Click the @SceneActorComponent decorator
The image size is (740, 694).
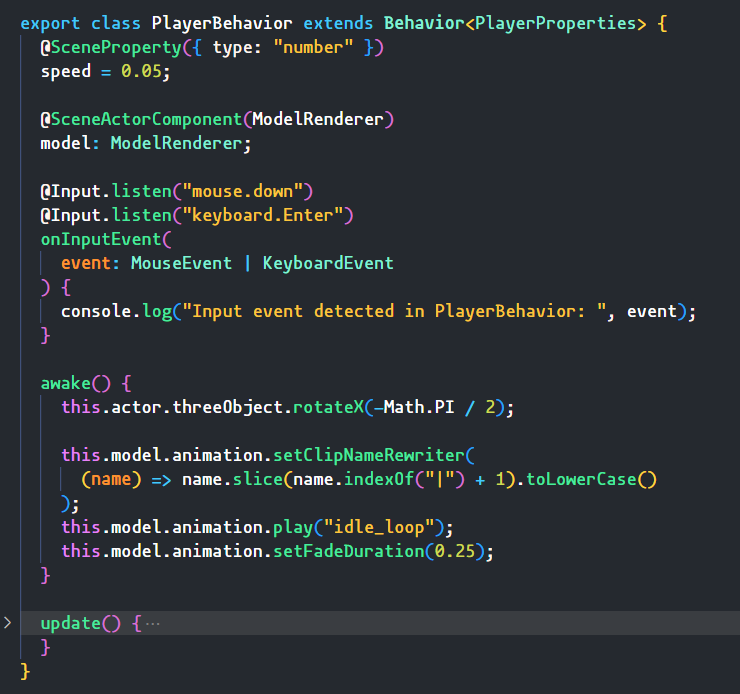pyautogui.click(x=141, y=119)
